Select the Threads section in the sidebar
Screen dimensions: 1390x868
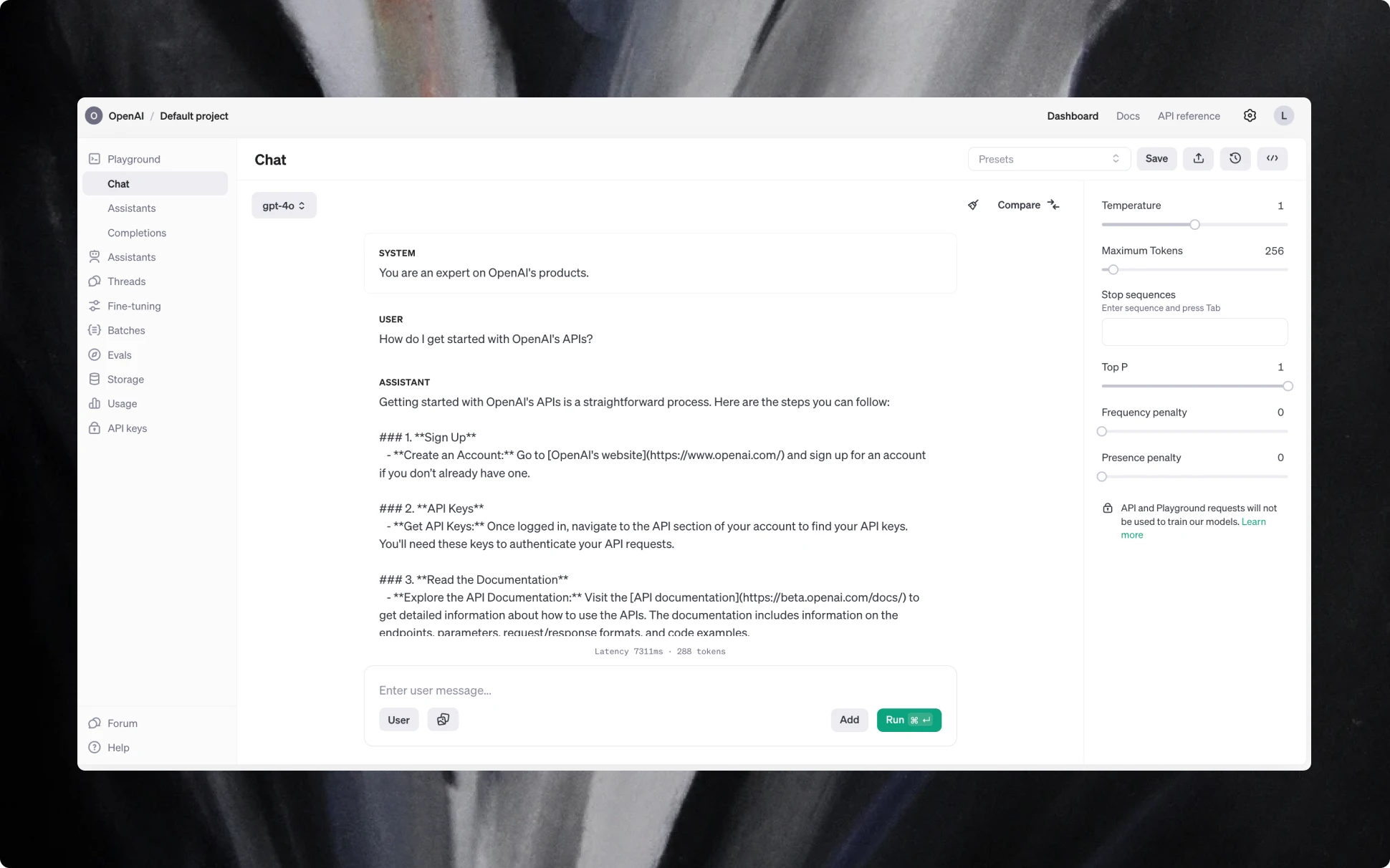point(126,281)
